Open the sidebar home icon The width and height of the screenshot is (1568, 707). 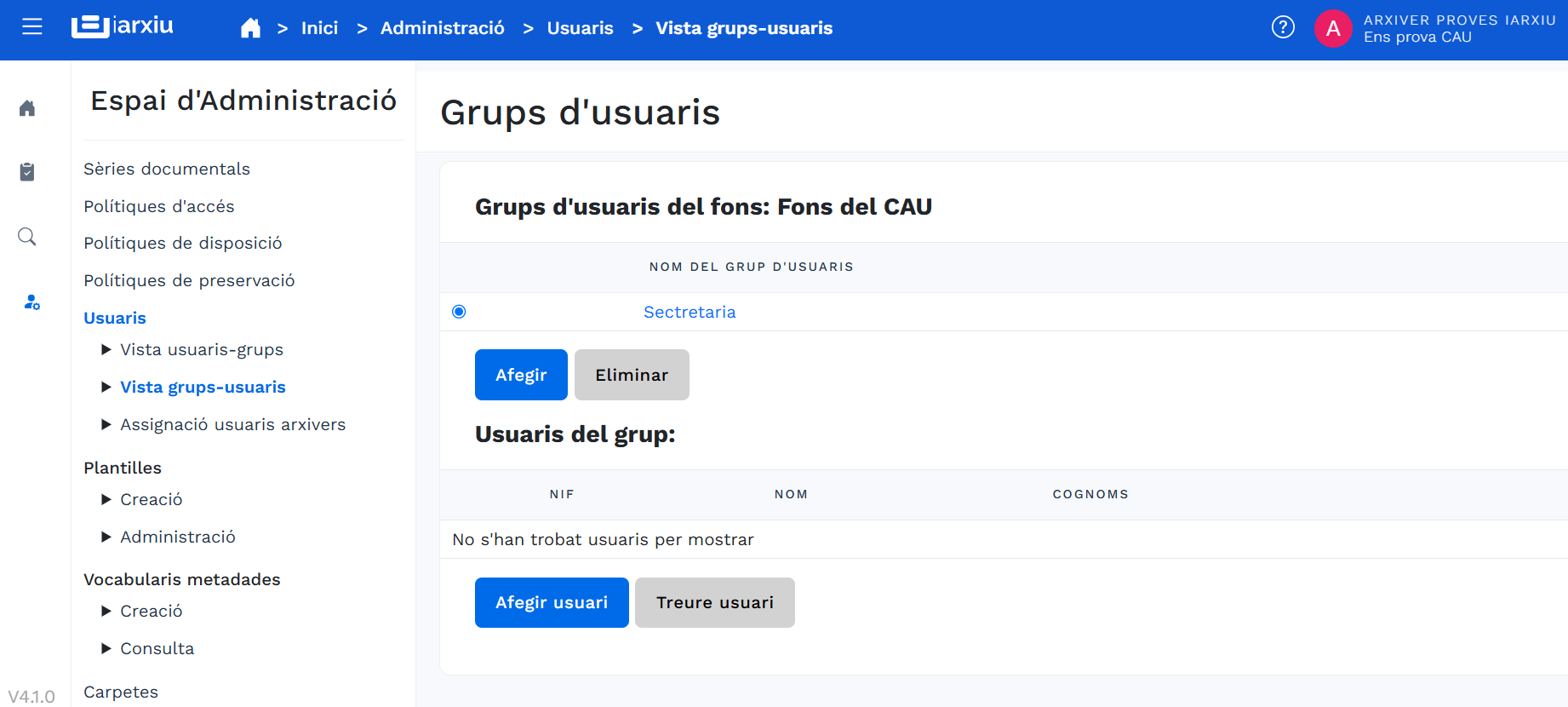point(27,108)
